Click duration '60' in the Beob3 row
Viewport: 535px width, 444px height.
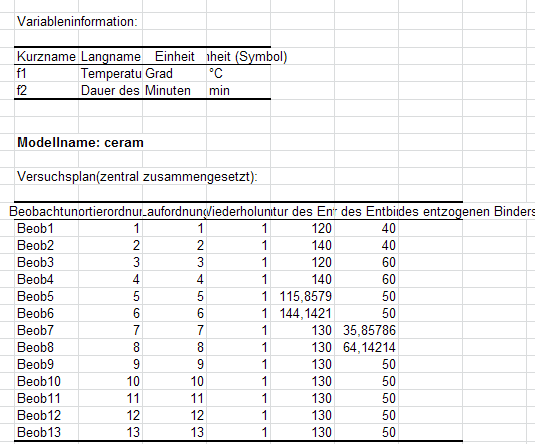(x=366, y=262)
